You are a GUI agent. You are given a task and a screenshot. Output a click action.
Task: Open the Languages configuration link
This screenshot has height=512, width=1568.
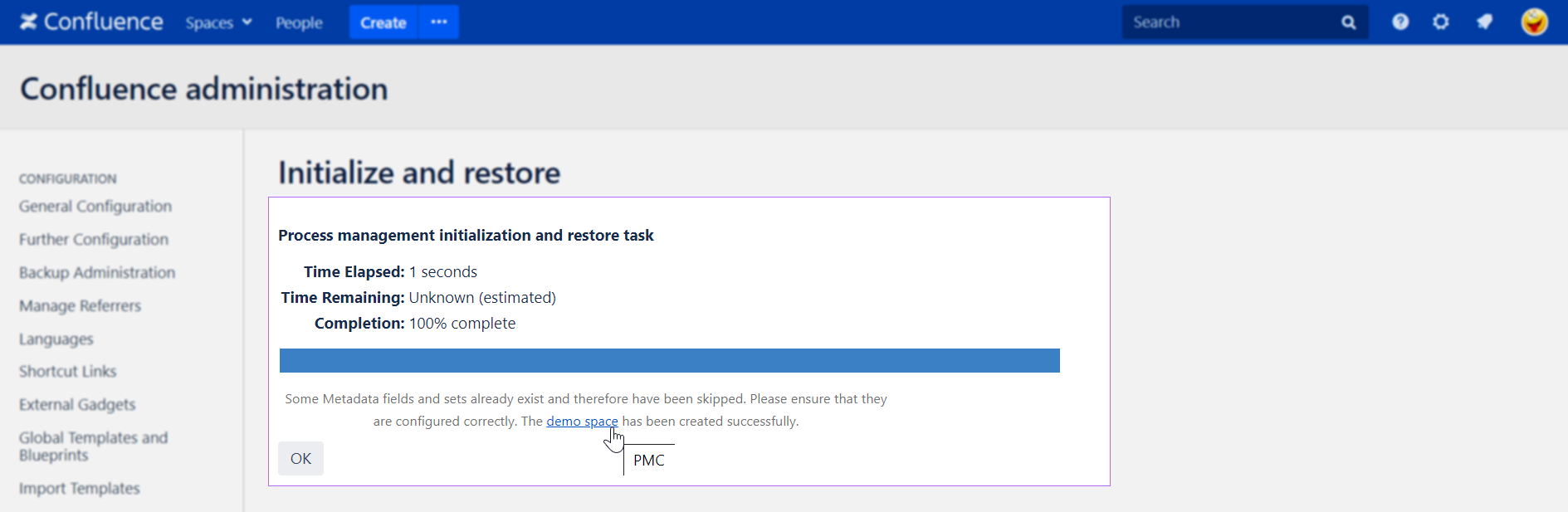click(x=56, y=339)
